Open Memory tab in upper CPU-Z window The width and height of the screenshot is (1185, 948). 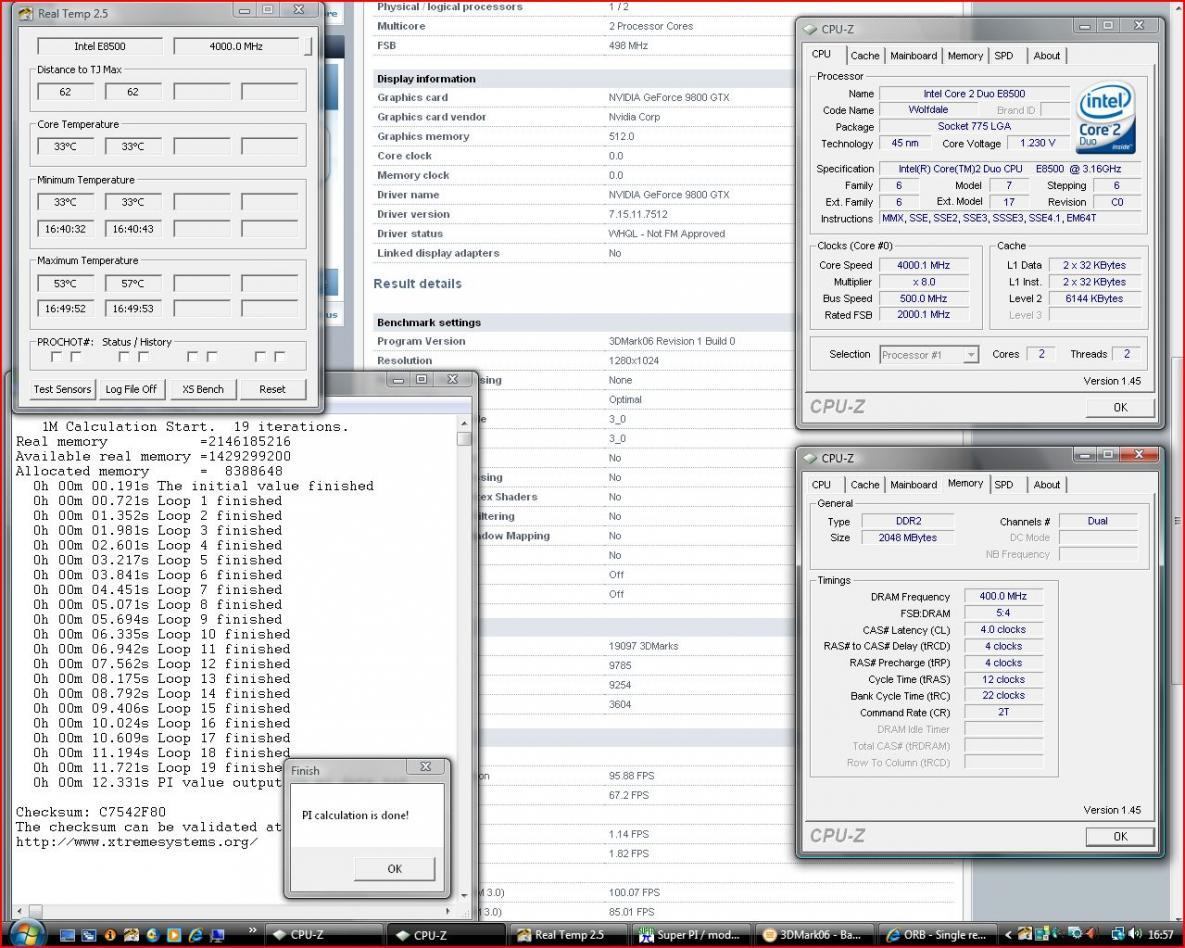click(965, 56)
